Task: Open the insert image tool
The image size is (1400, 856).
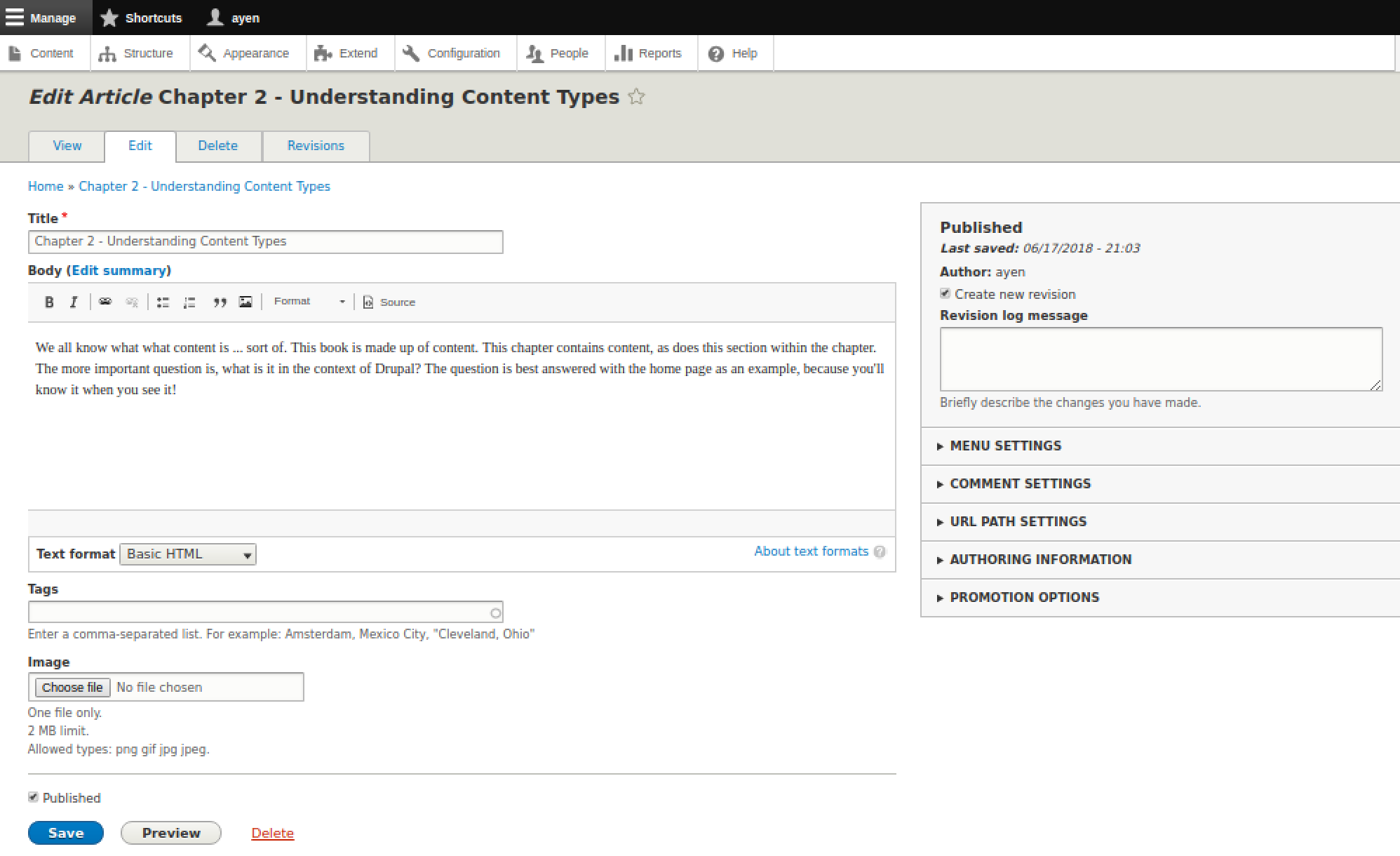Action: pyautogui.click(x=245, y=302)
